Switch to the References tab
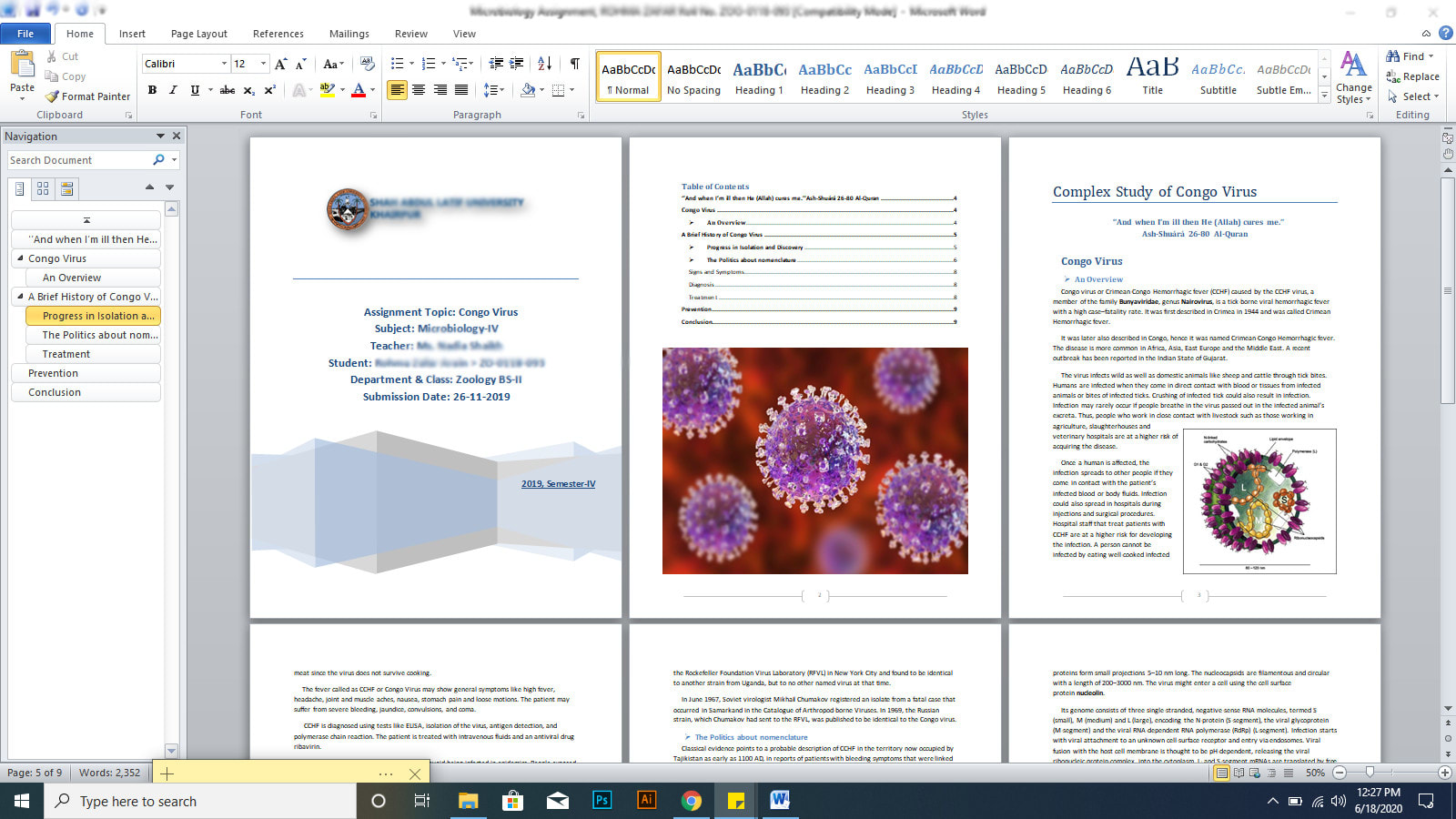Viewport: 1456px width, 819px height. [x=278, y=34]
